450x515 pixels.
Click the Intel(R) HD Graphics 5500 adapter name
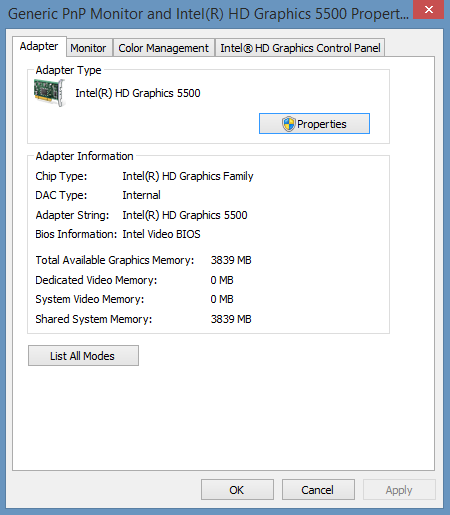click(138, 93)
